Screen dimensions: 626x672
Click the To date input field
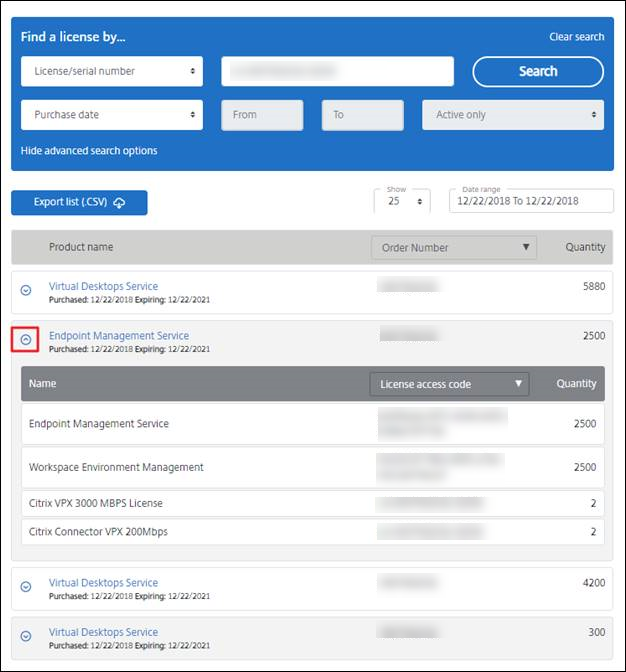362,115
